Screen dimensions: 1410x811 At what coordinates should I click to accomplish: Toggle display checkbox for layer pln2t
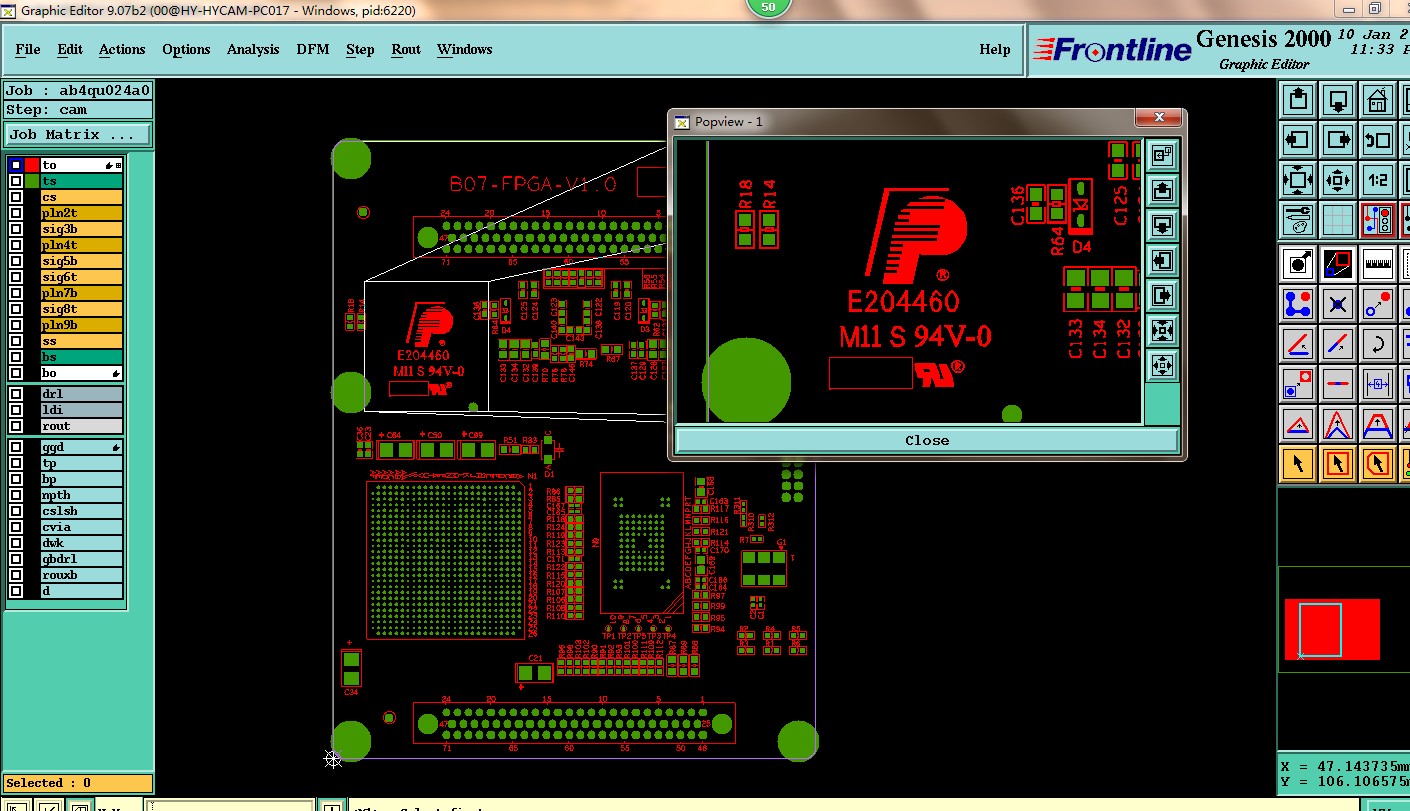(15, 213)
